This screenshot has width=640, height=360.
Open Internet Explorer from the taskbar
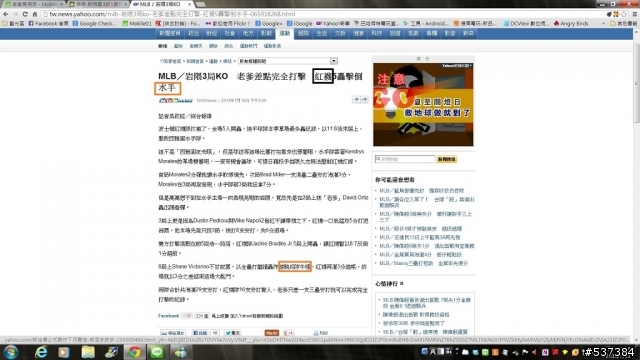coord(41,352)
